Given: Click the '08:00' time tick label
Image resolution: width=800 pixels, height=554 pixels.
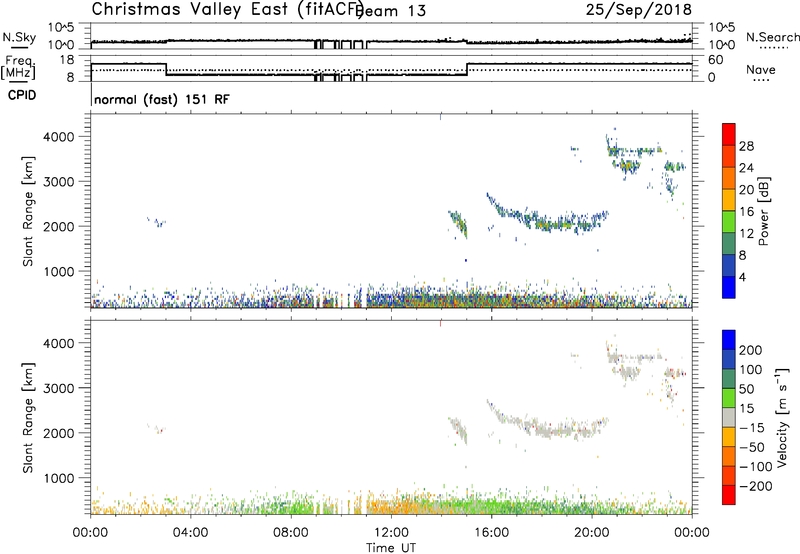Looking at the screenshot, I should pos(291,533).
